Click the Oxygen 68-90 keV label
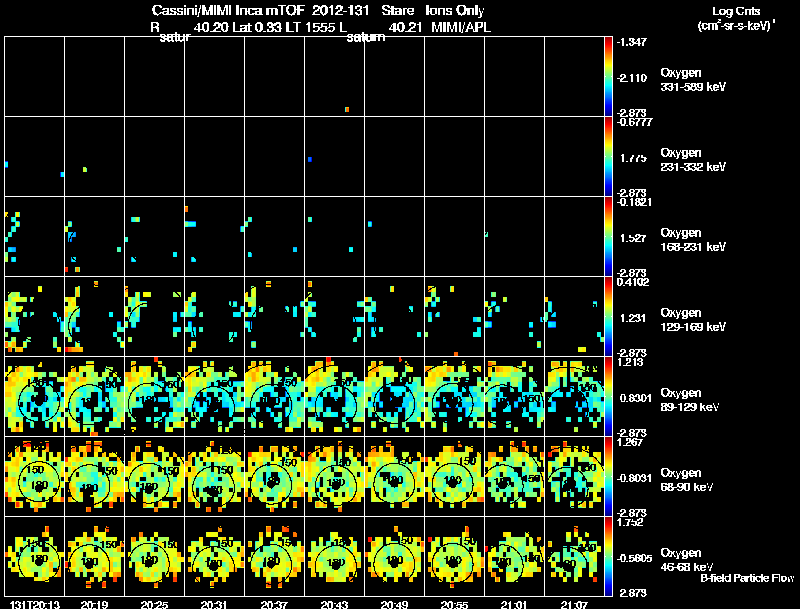This screenshot has width=800, height=609. [x=687, y=480]
